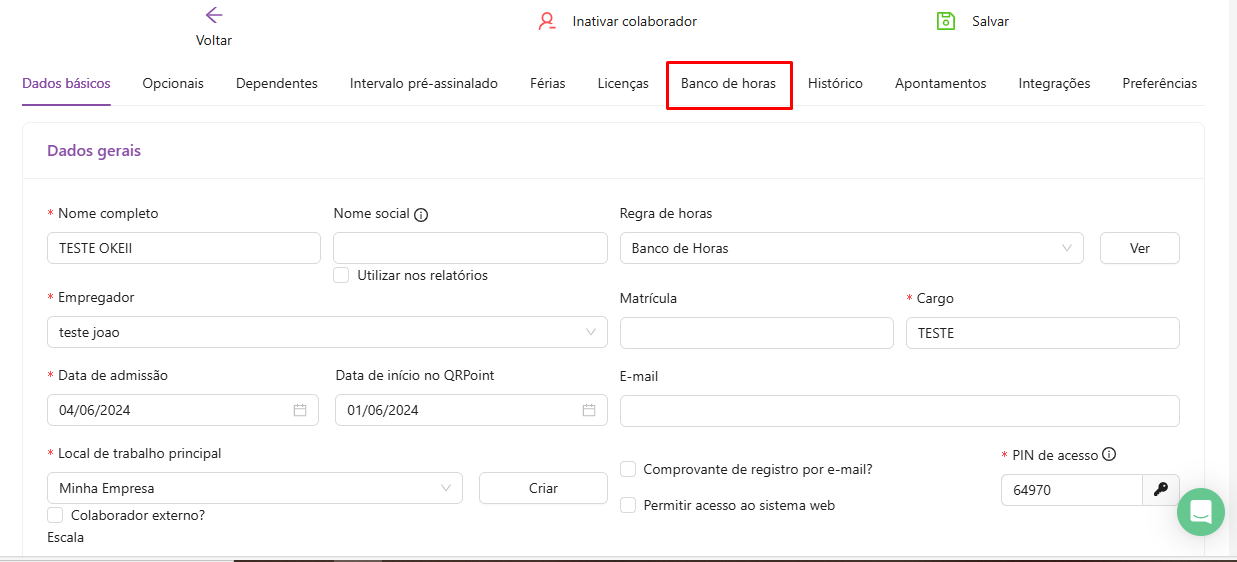Click info icon beside PIN de acesso
1237x562 pixels.
[x=1109, y=455]
